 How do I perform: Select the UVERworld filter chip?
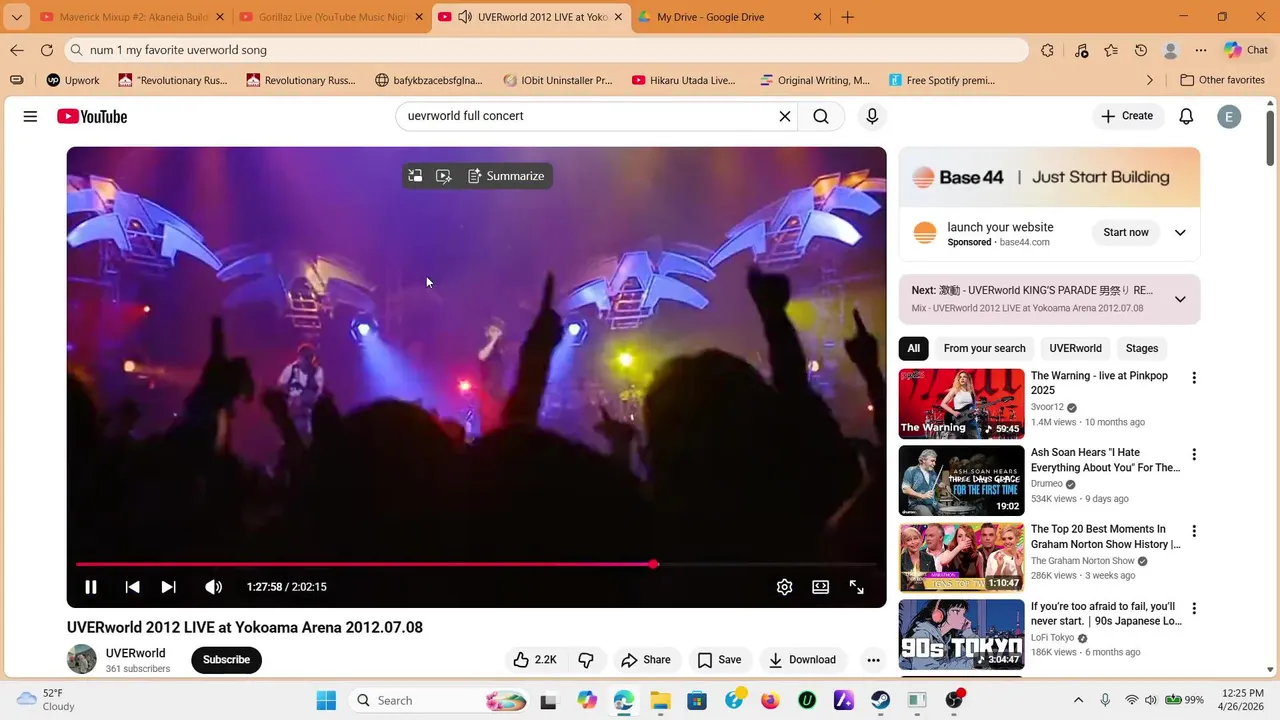(x=1075, y=348)
